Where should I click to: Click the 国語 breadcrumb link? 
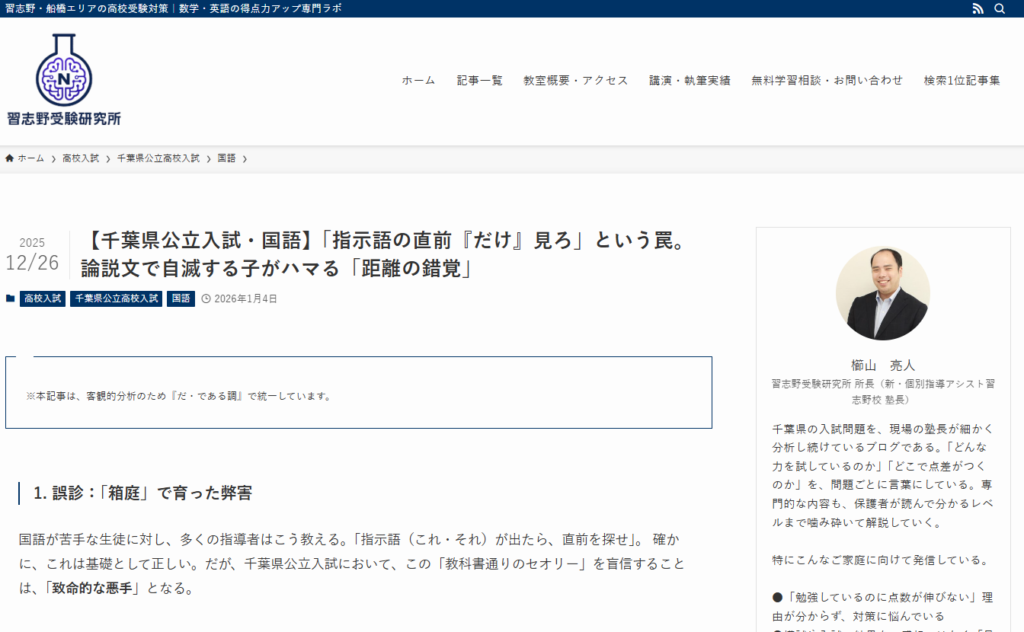tap(227, 158)
